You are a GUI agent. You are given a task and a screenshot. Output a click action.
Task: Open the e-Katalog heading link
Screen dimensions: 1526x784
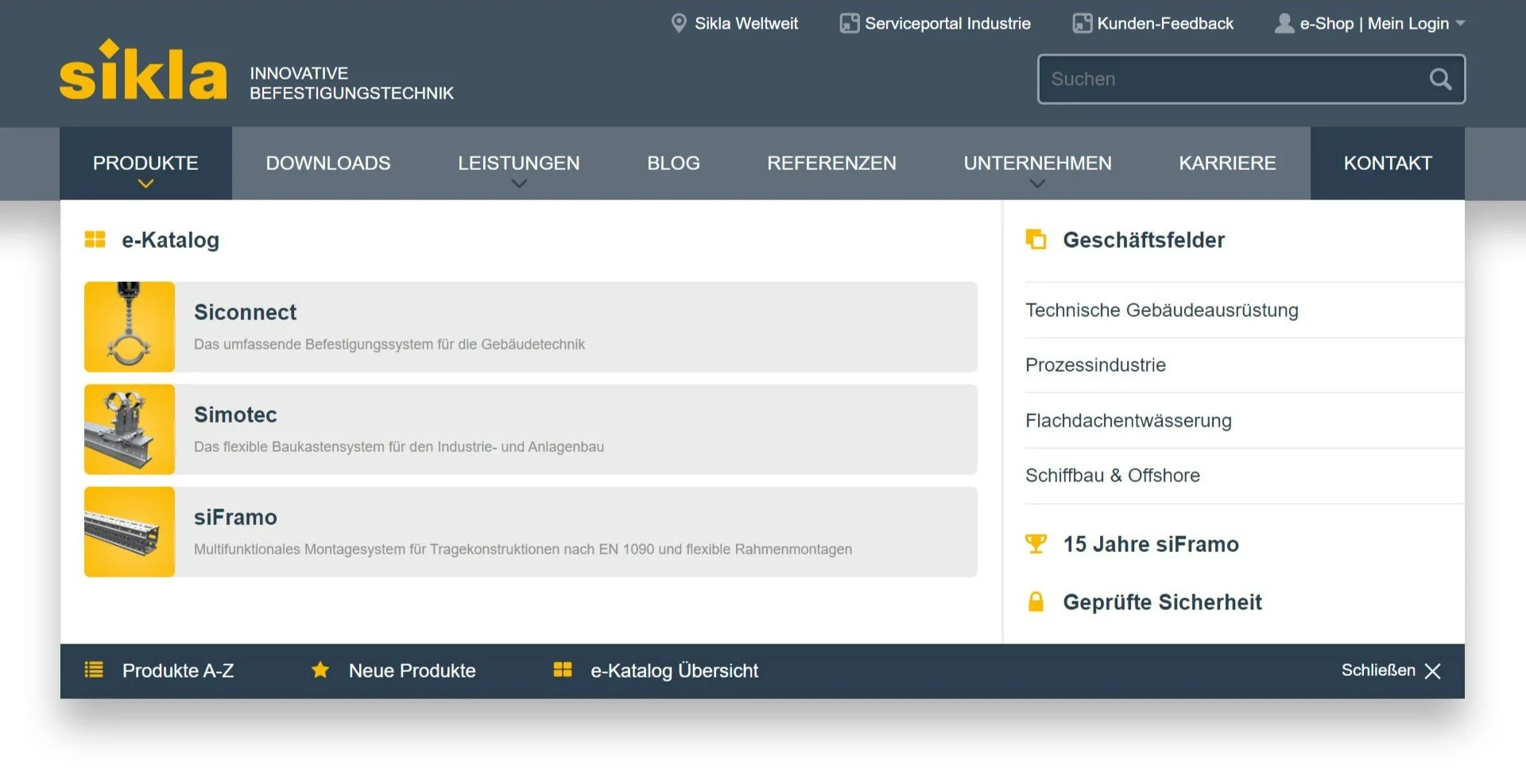coord(170,240)
